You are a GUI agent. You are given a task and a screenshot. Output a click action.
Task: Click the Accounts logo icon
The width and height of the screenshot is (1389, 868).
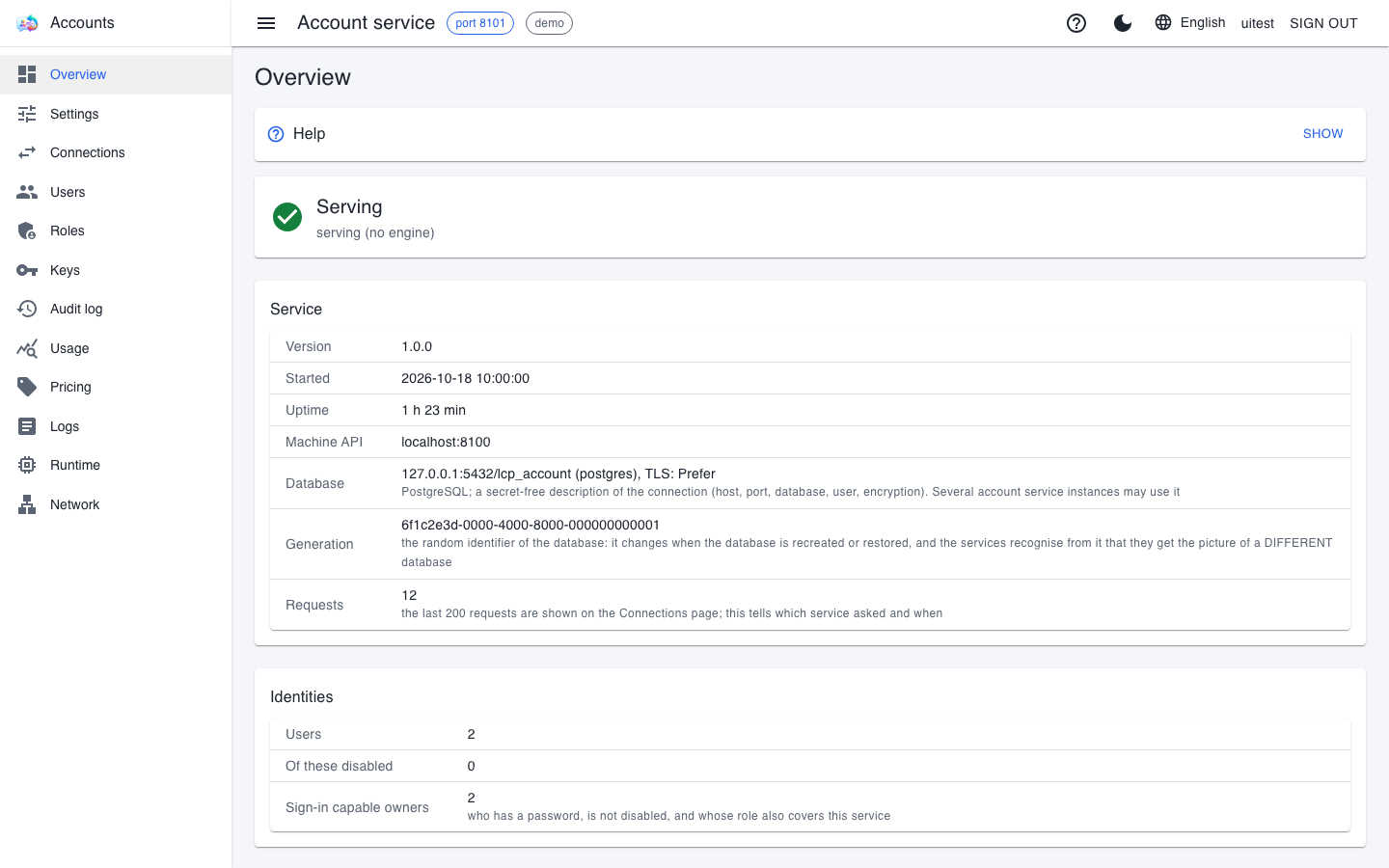point(27,23)
